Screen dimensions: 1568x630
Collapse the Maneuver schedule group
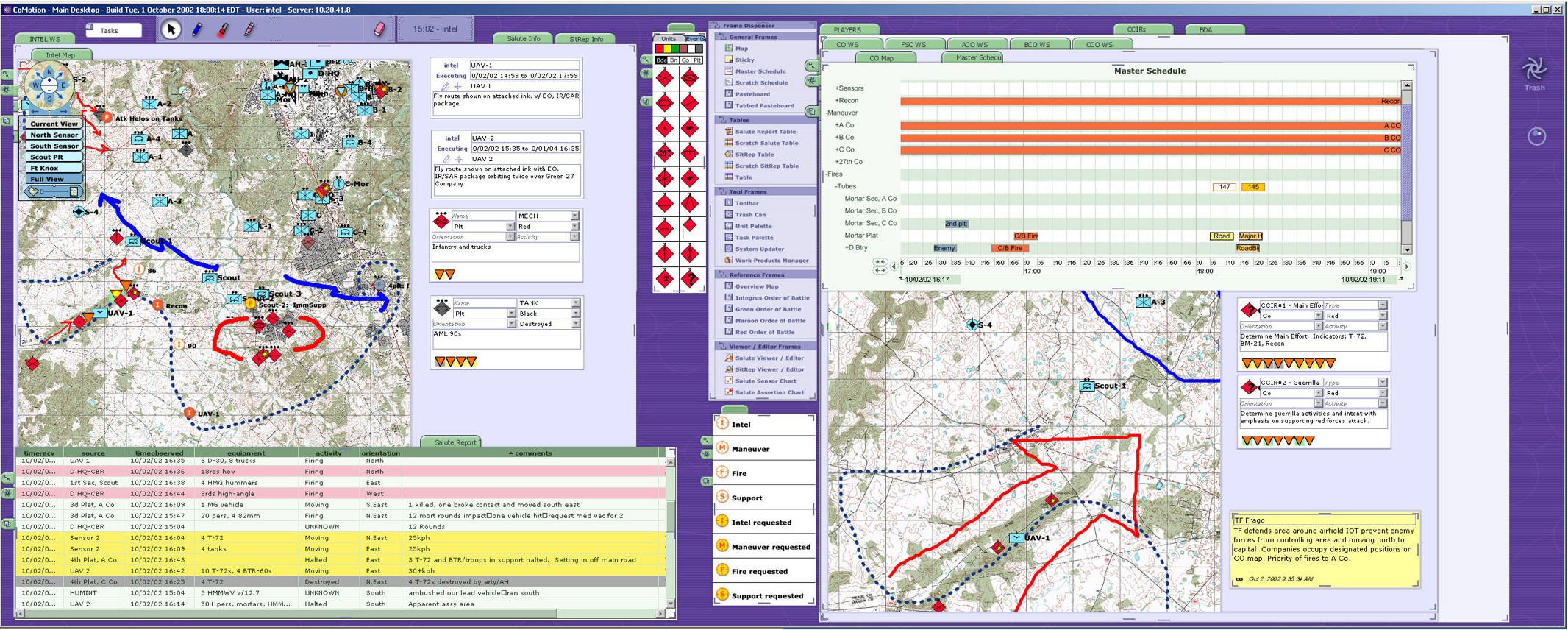pyautogui.click(x=827, y=113)
